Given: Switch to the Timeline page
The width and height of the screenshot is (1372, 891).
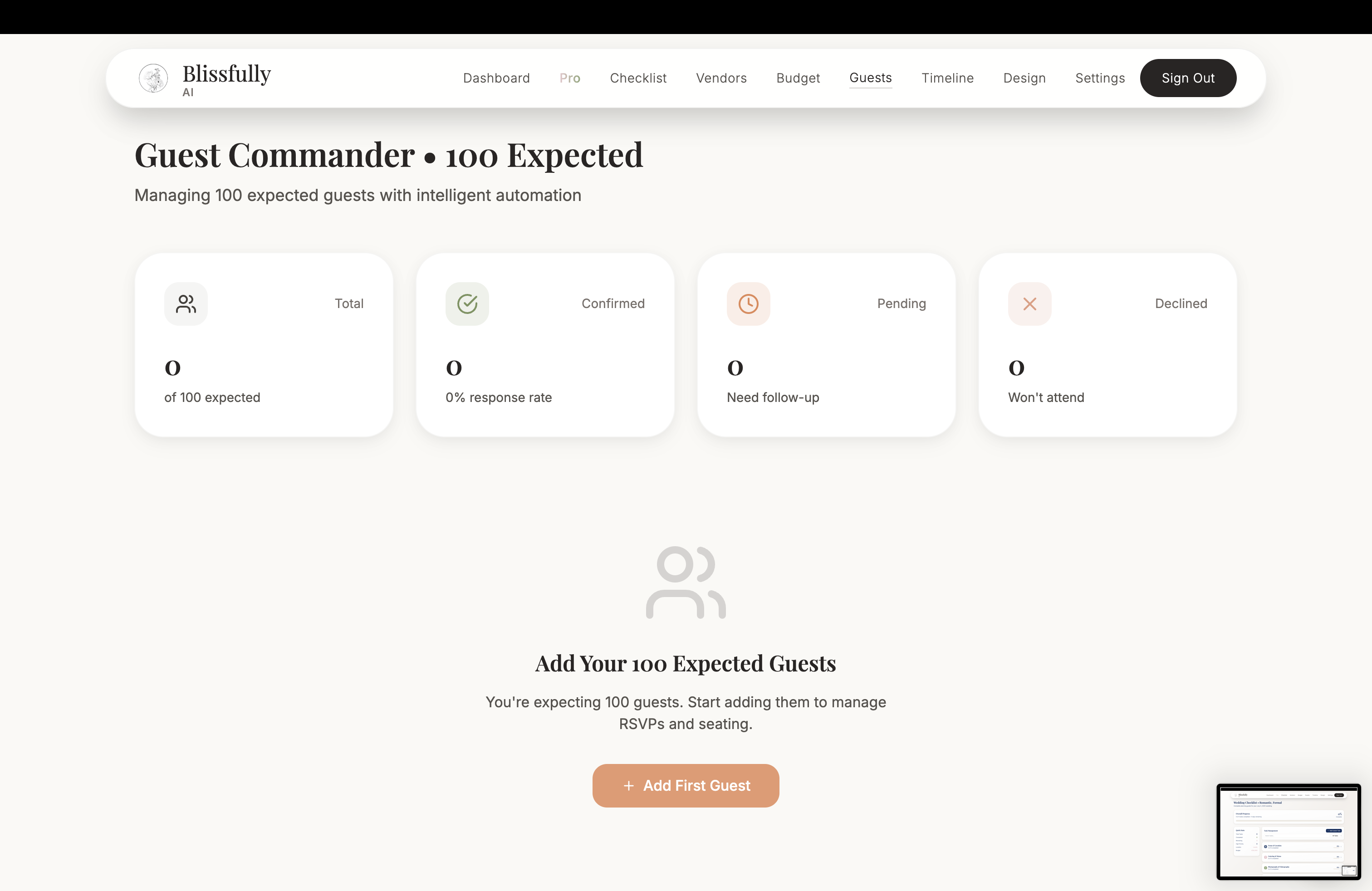Looking at the screenshot, I should pos(947,78).
